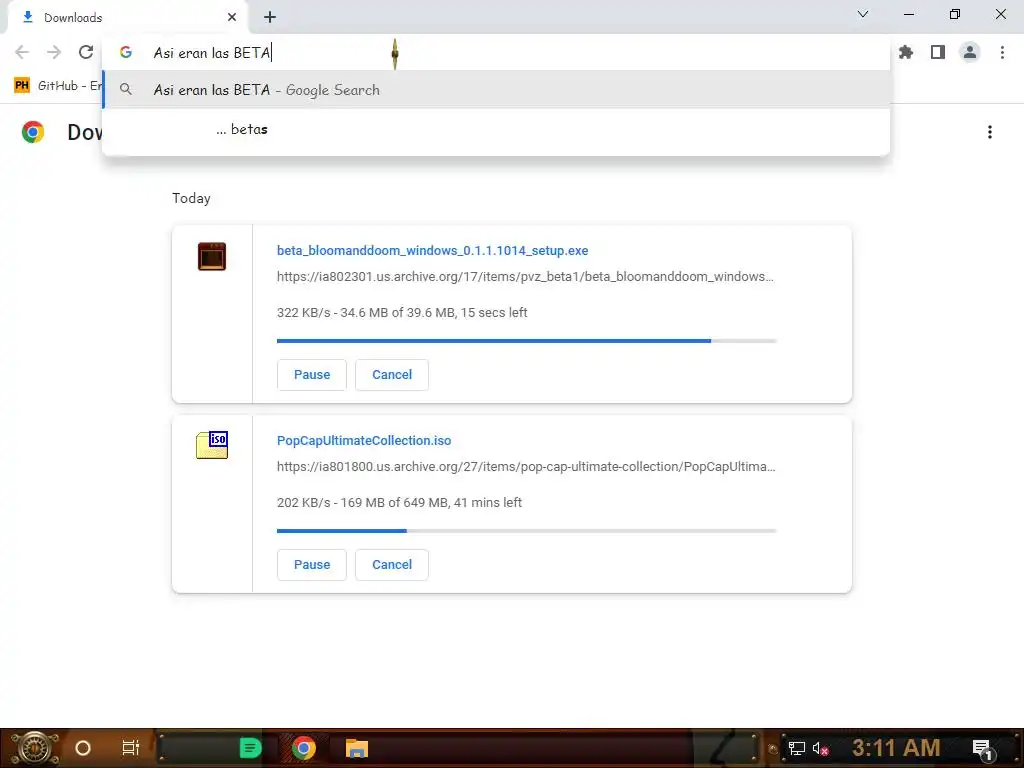This screenshot has height=768, width=1024.
Task: Open a new tab with the plus button
Action: 270,18
